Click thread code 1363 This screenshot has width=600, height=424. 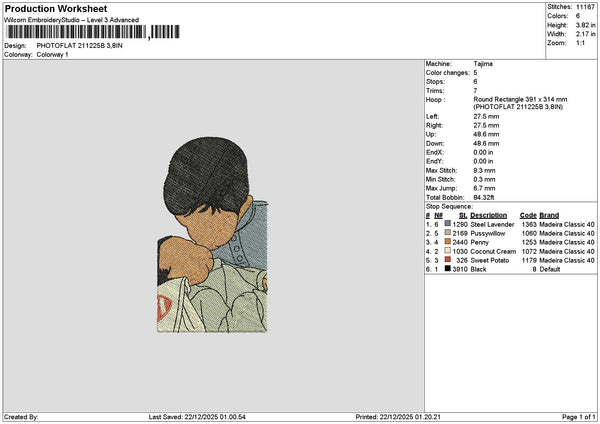(529, 224)
